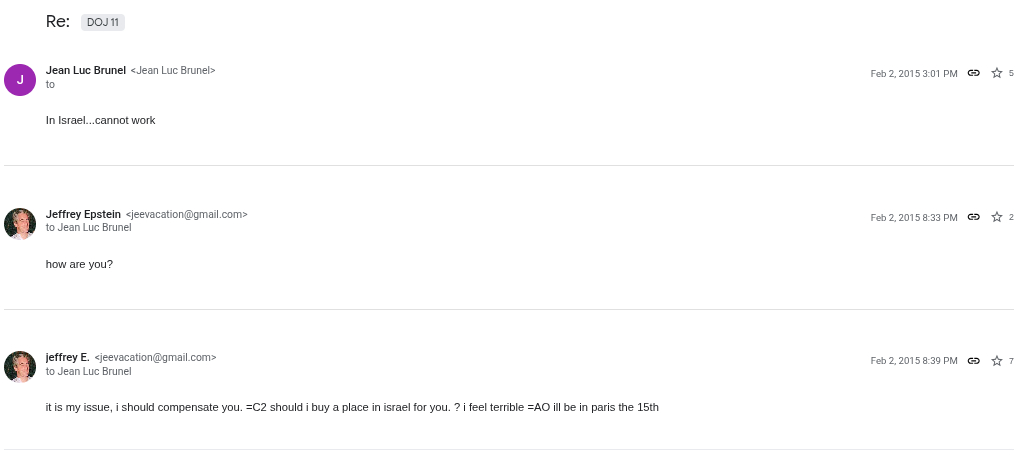Screen dimensions: 1028x463
Task: Copy link icon for the 8:39 PM message
Action: (x=973, y=361)
